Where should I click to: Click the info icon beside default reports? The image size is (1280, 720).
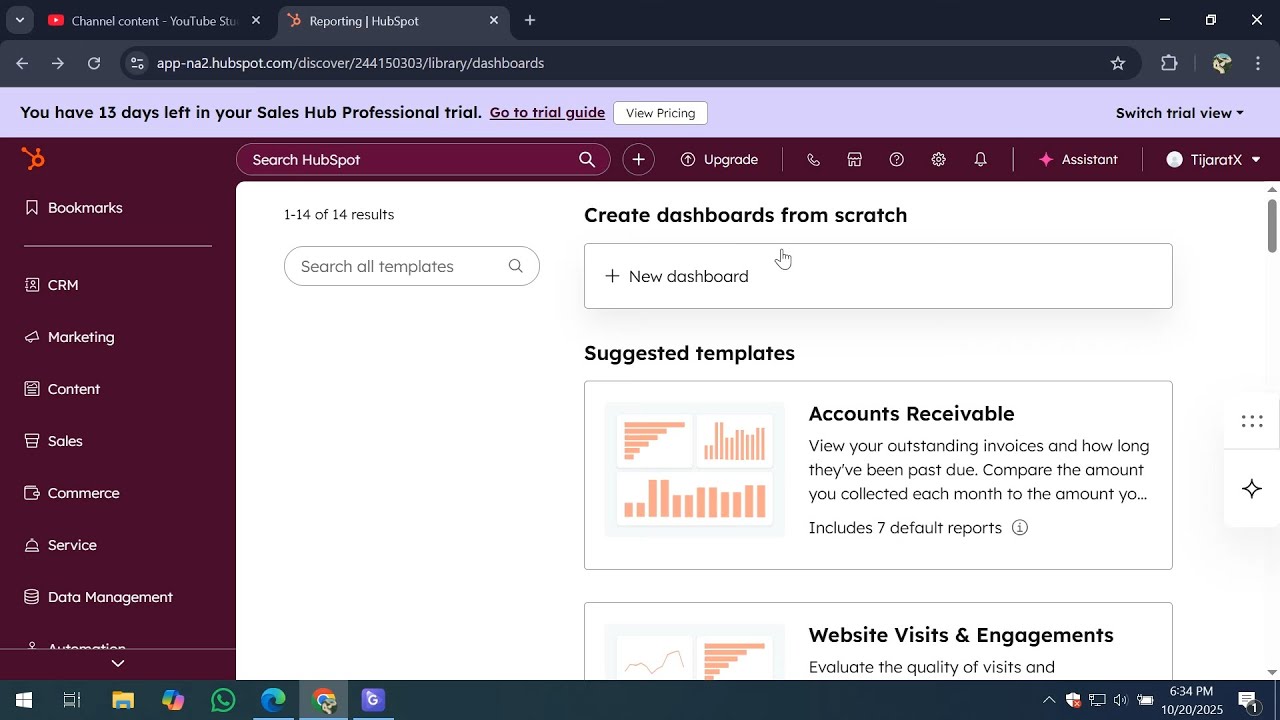[1020, 527]
